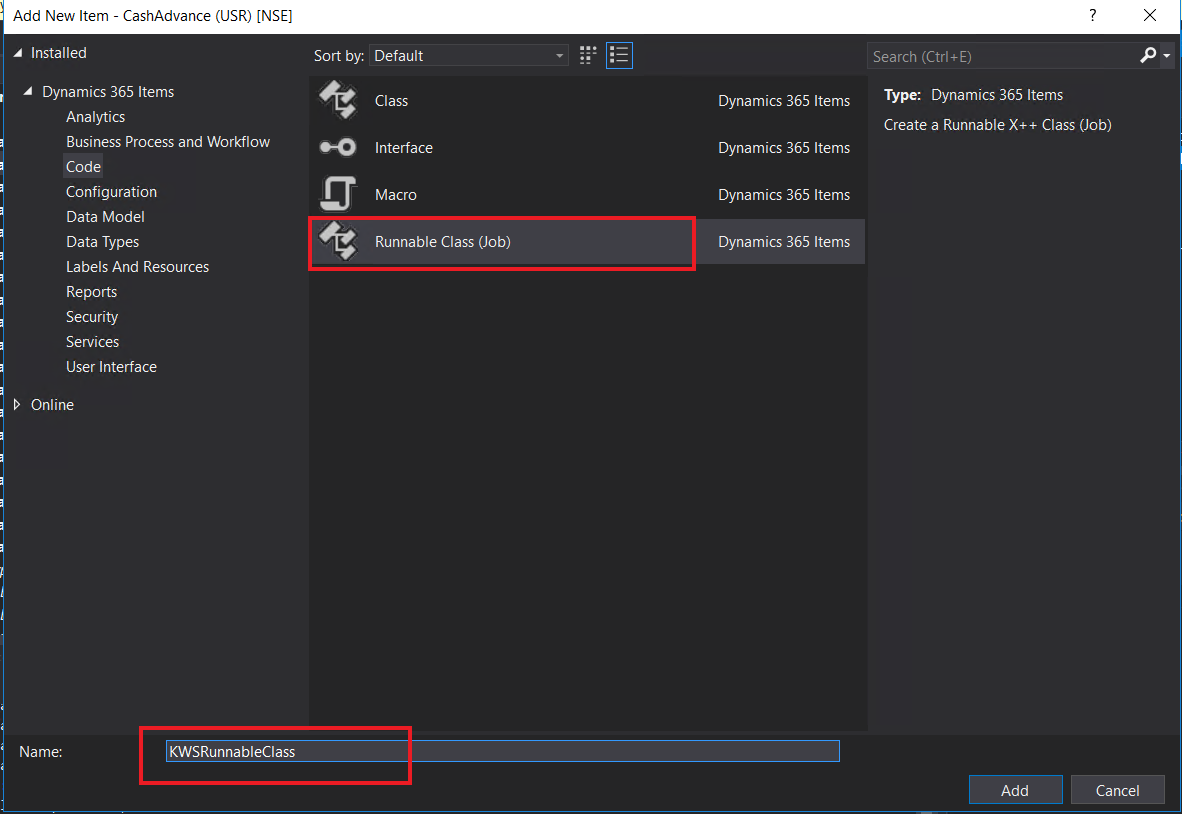This screenshot has height=814, width=1182.
Task: Select Labels And Resources category
Action: [x=137, y=267]
